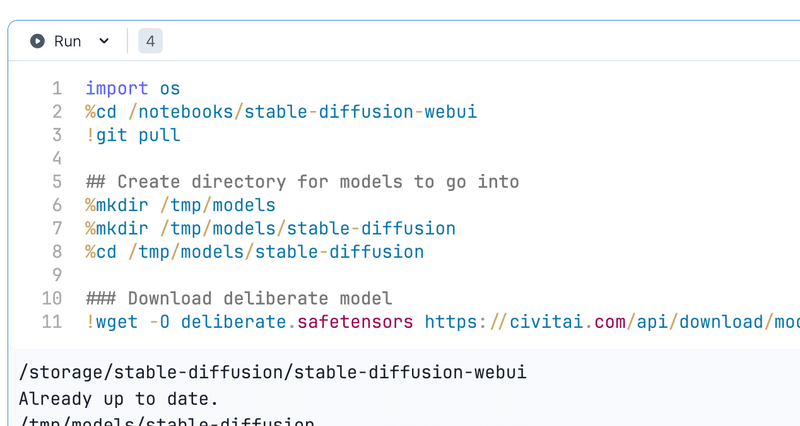Click the '%mkdir /tmp/models' line
Screen dimensions: 800x426
coord(180,205)
